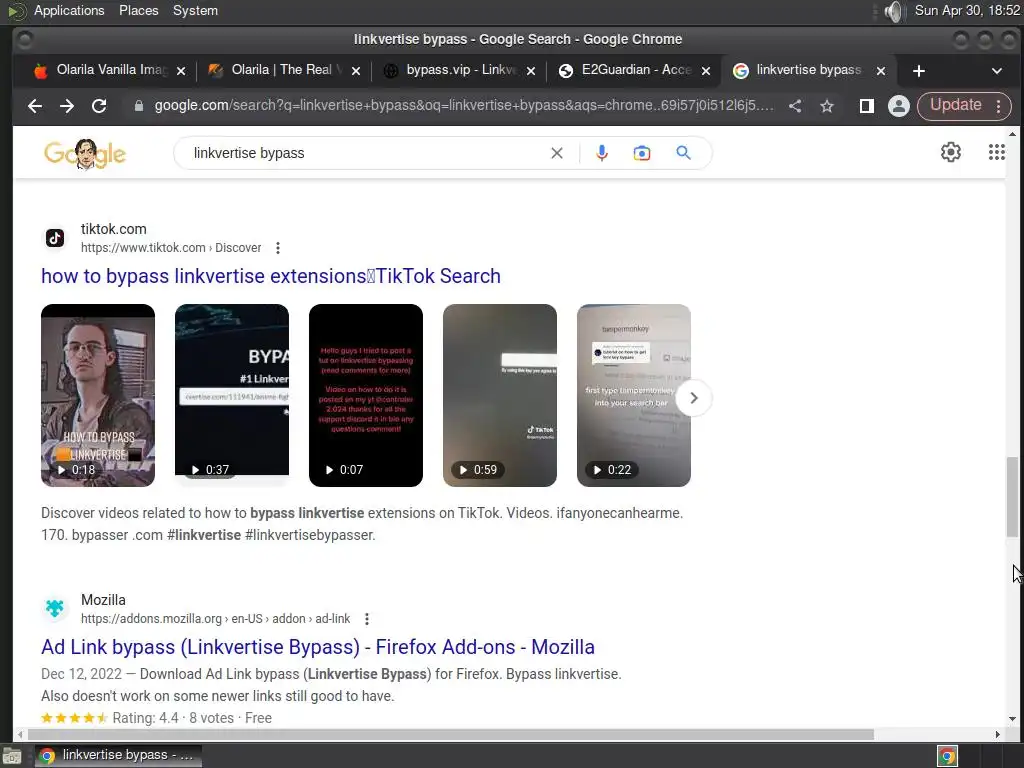The height and width of the screenshot is (768, 1024).
Task: Open the side panel icon
Action: click(867, 106)
